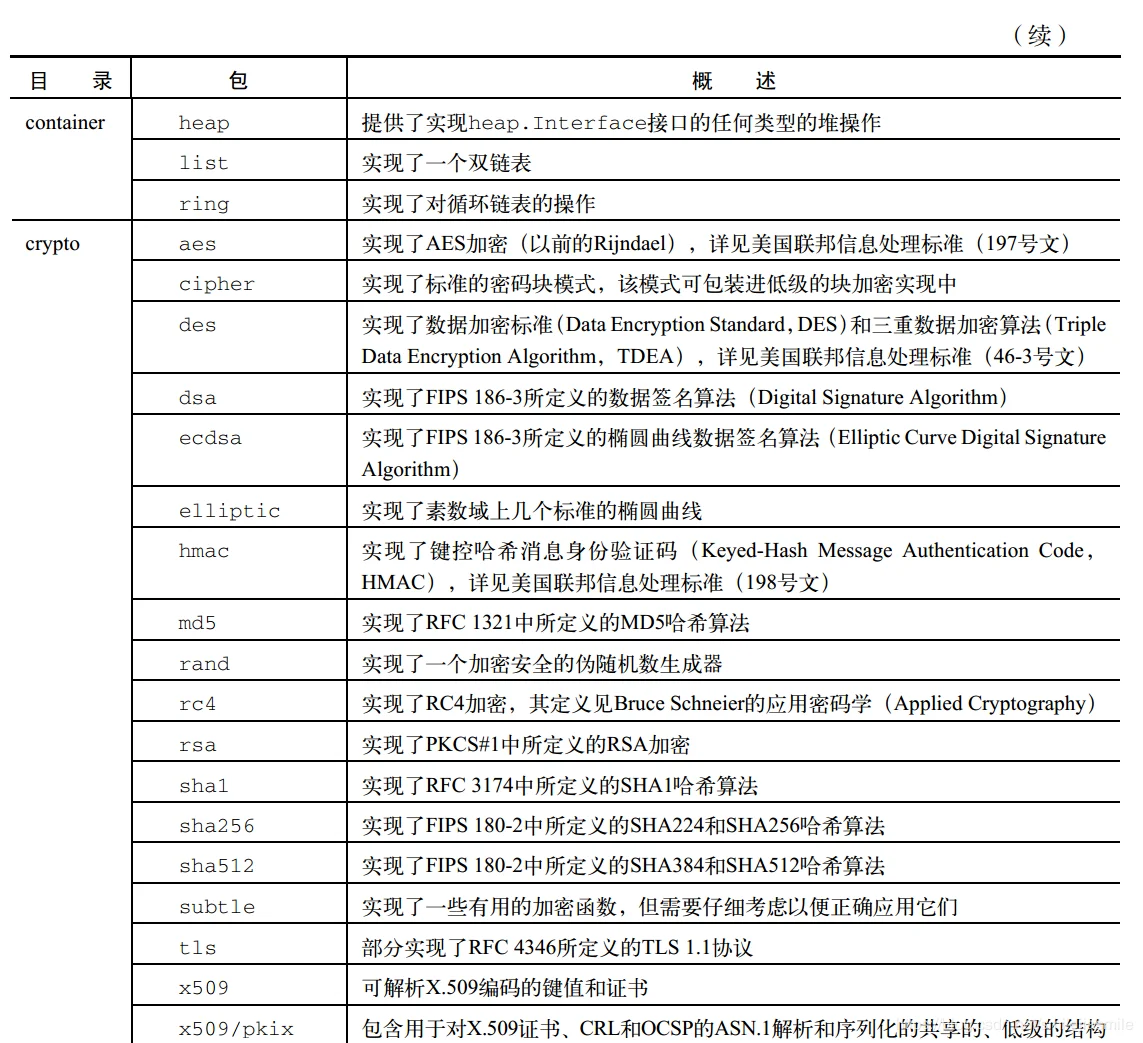Click the 'Digital Signature Algorithm' description of dsa
Screen dimensions: 1143x1043
click(x=684, y=397)
